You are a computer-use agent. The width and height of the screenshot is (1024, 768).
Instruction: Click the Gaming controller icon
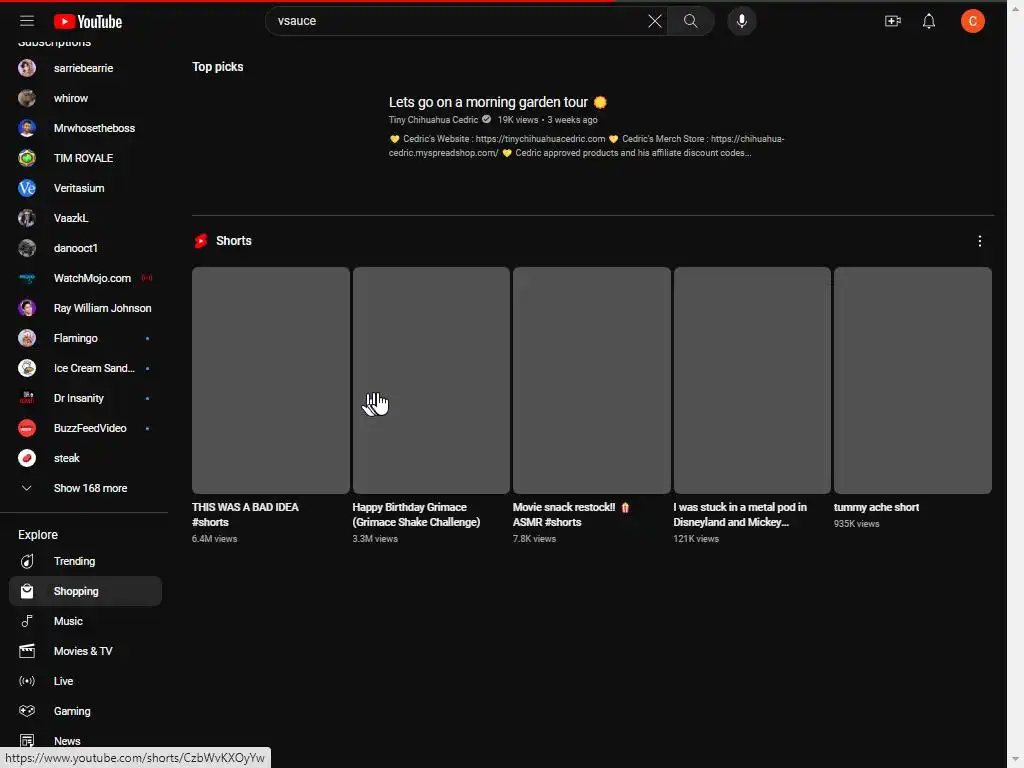27,711
